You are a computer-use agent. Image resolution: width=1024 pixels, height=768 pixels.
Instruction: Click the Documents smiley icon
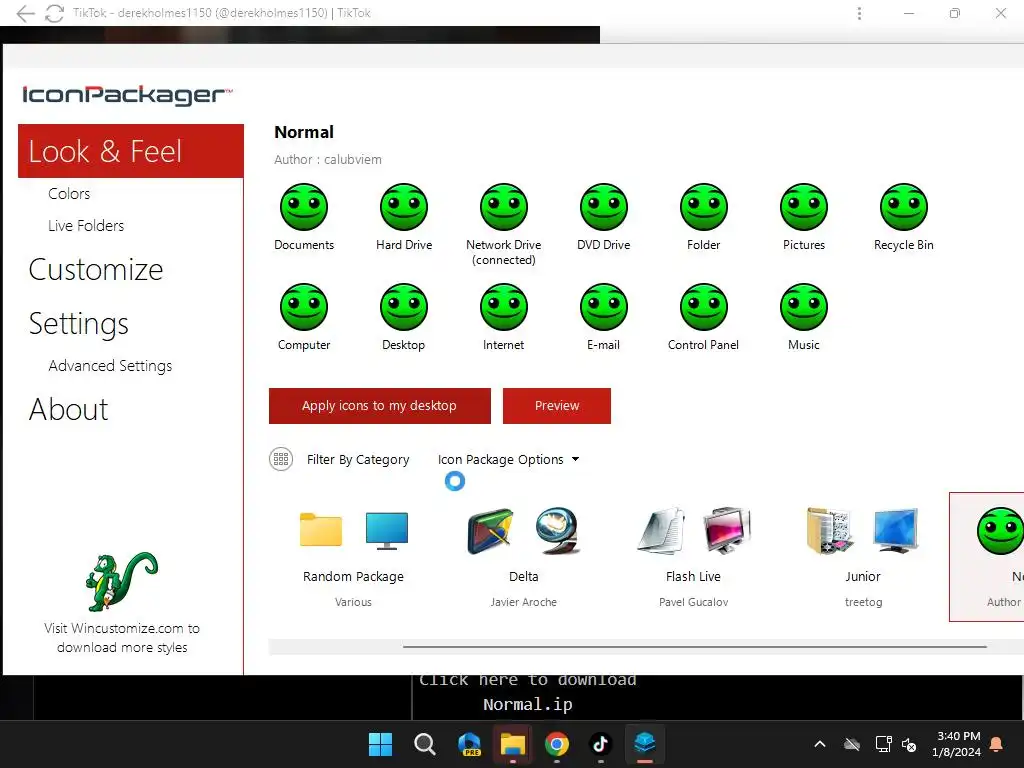(304, 207)
